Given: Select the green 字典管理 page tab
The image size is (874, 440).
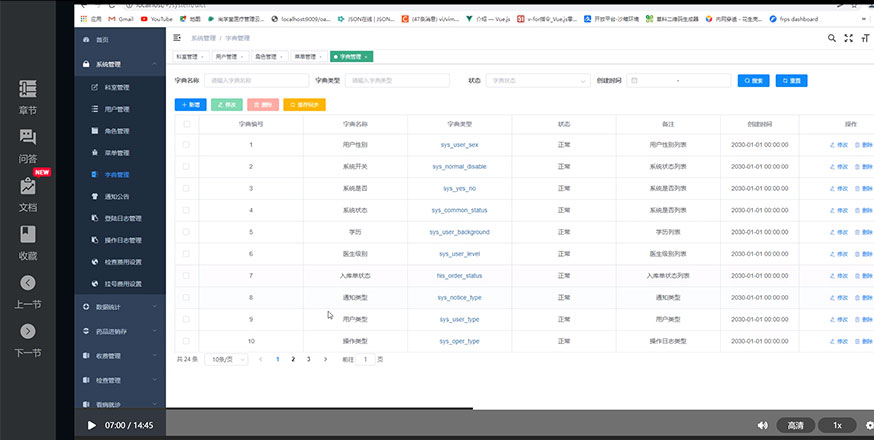Looking at the screenshot, I should tap(352, 56).
